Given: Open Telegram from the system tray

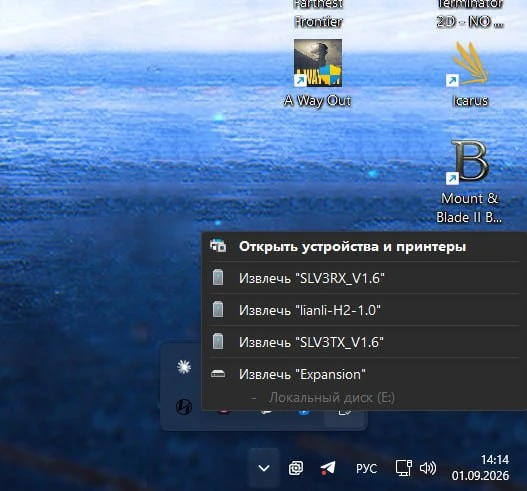Looking at the screenshot, I should (x=328, y=468).
